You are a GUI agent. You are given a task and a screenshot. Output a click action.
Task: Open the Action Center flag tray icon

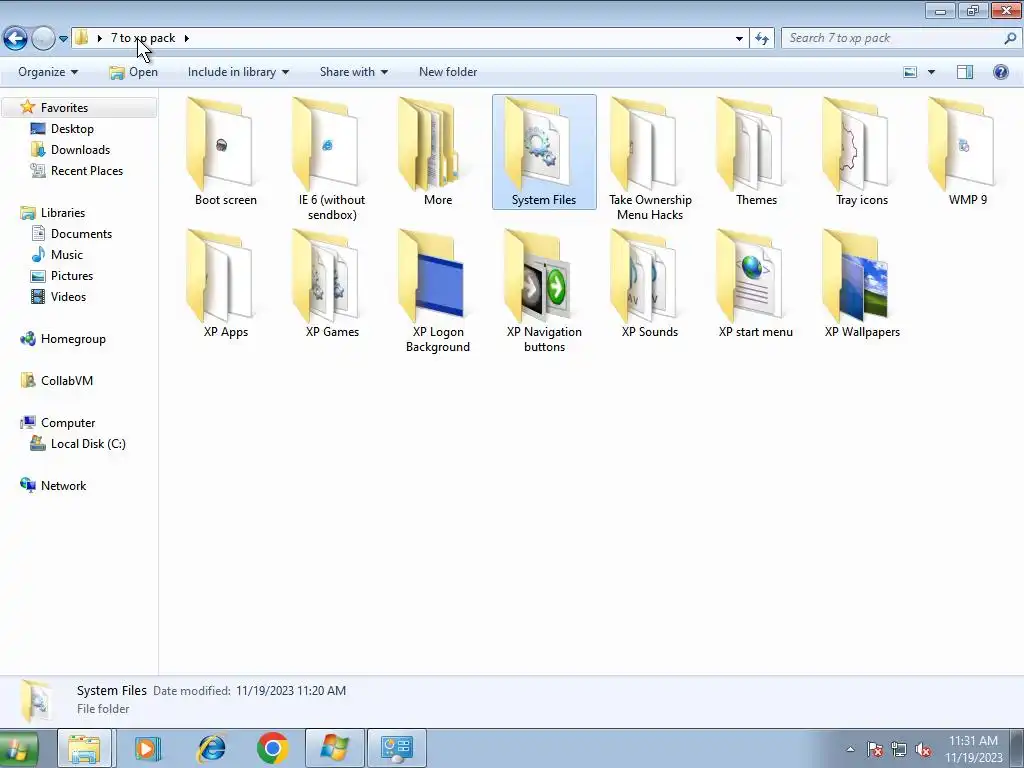[875, 750]
